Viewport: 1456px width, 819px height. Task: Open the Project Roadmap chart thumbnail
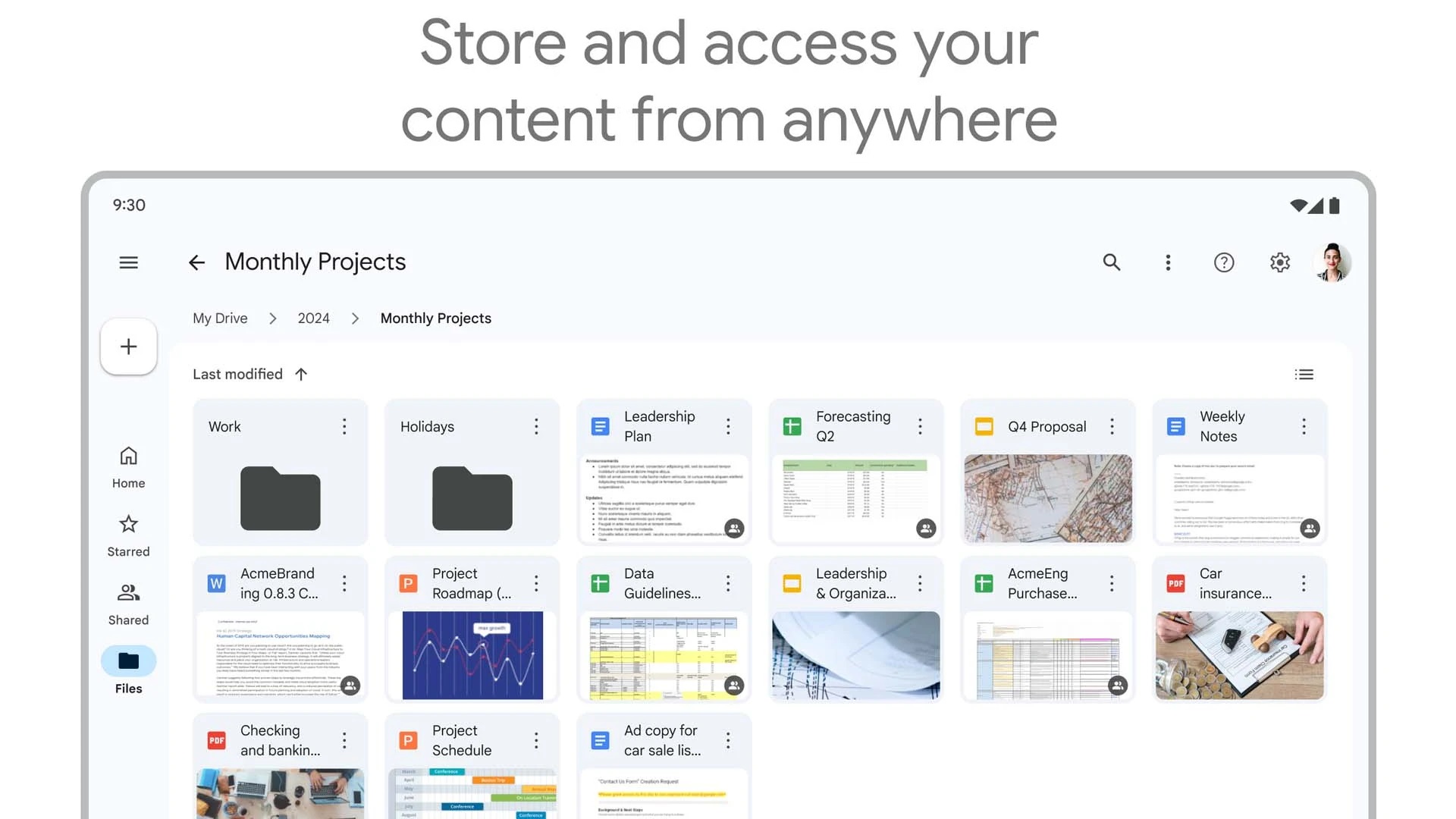tap(472, 655)
